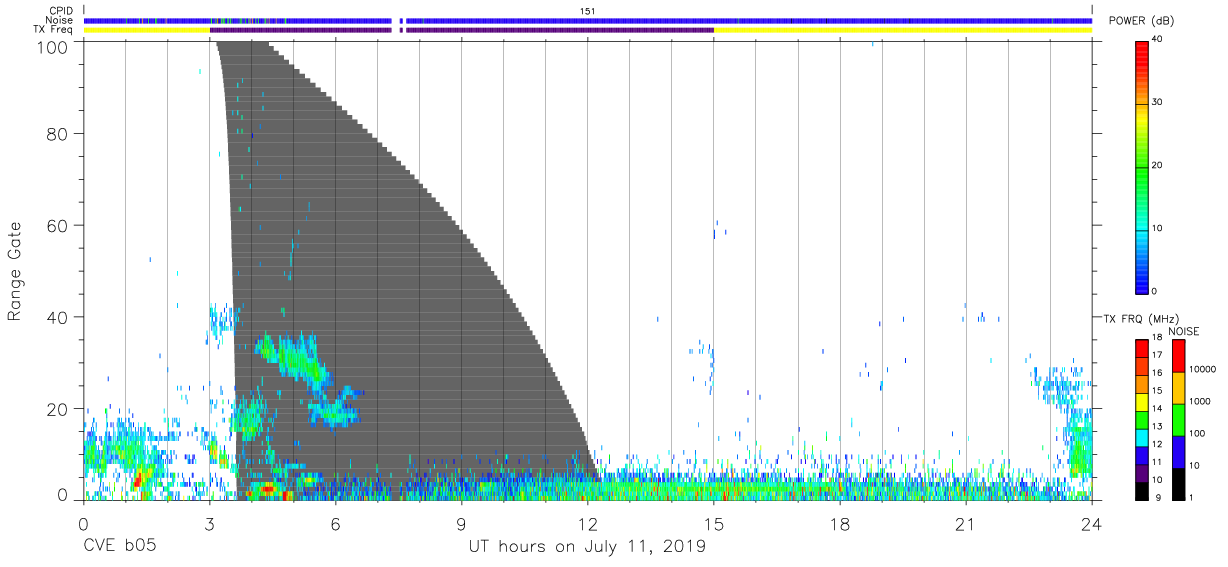Click the '24' UT hour tick label

pyautogui.click(x=1091, y=524)
